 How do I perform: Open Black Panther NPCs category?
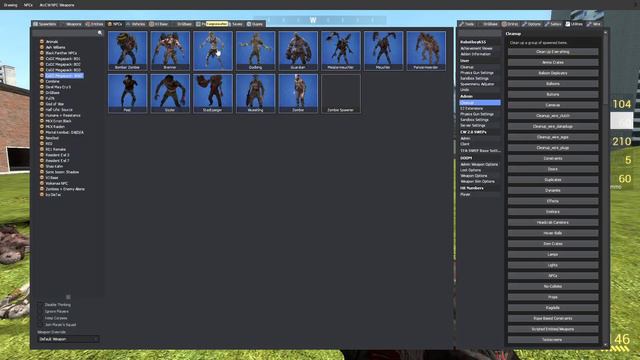[x=61, y=53]
